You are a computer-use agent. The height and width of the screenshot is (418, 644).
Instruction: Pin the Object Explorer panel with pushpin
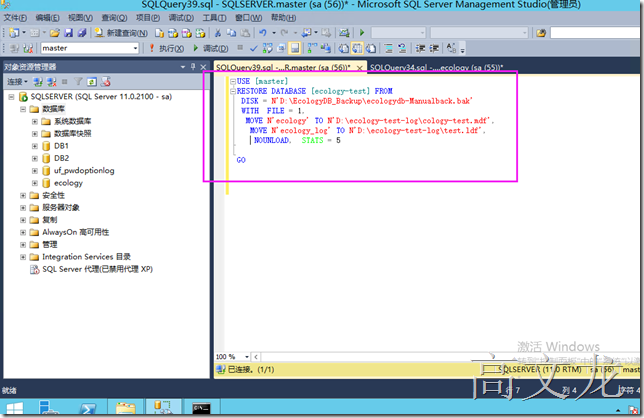(x=193, y=67)
